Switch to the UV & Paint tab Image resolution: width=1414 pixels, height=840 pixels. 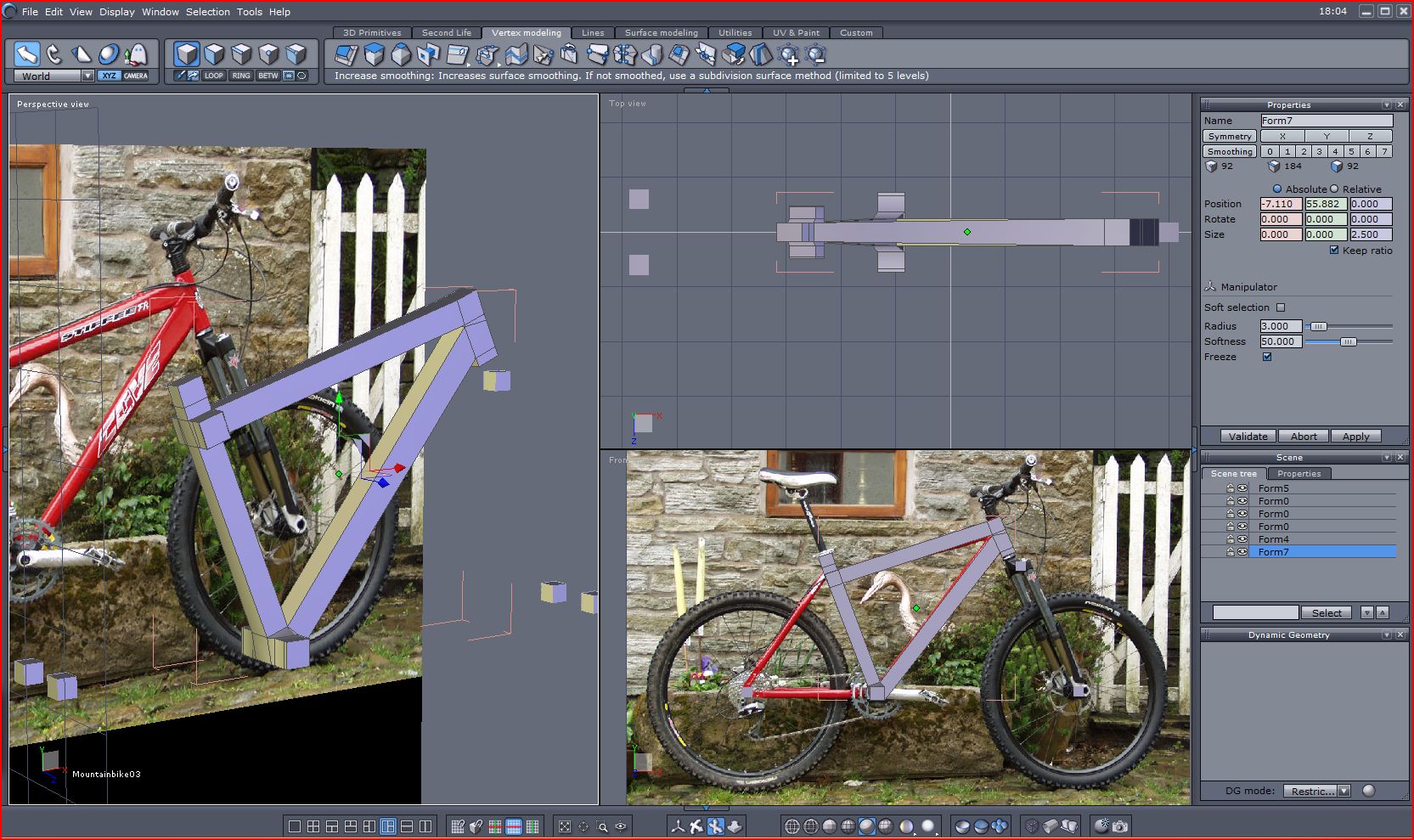point(797,33)
